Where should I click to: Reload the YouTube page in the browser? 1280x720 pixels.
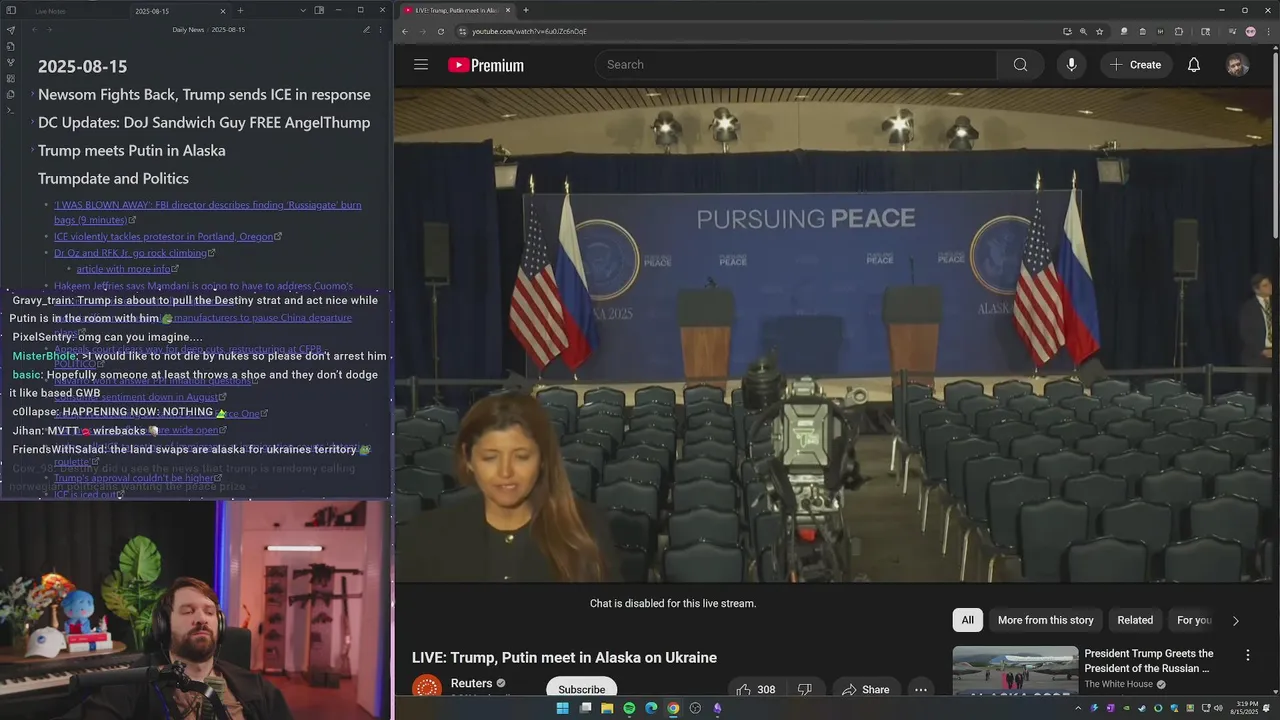pos(441,31)
